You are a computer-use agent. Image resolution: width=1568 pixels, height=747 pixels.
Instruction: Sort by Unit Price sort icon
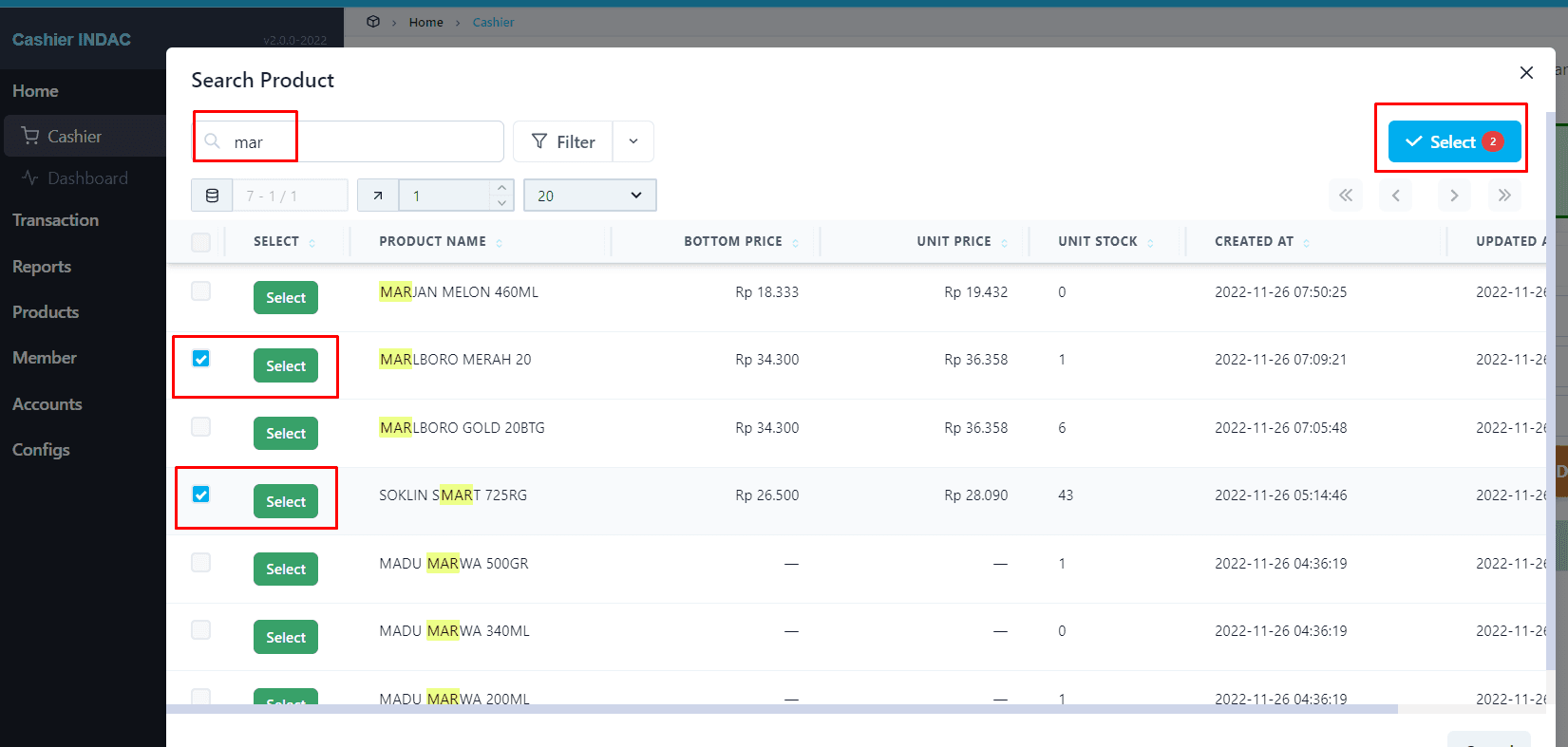click(1004, 243)
